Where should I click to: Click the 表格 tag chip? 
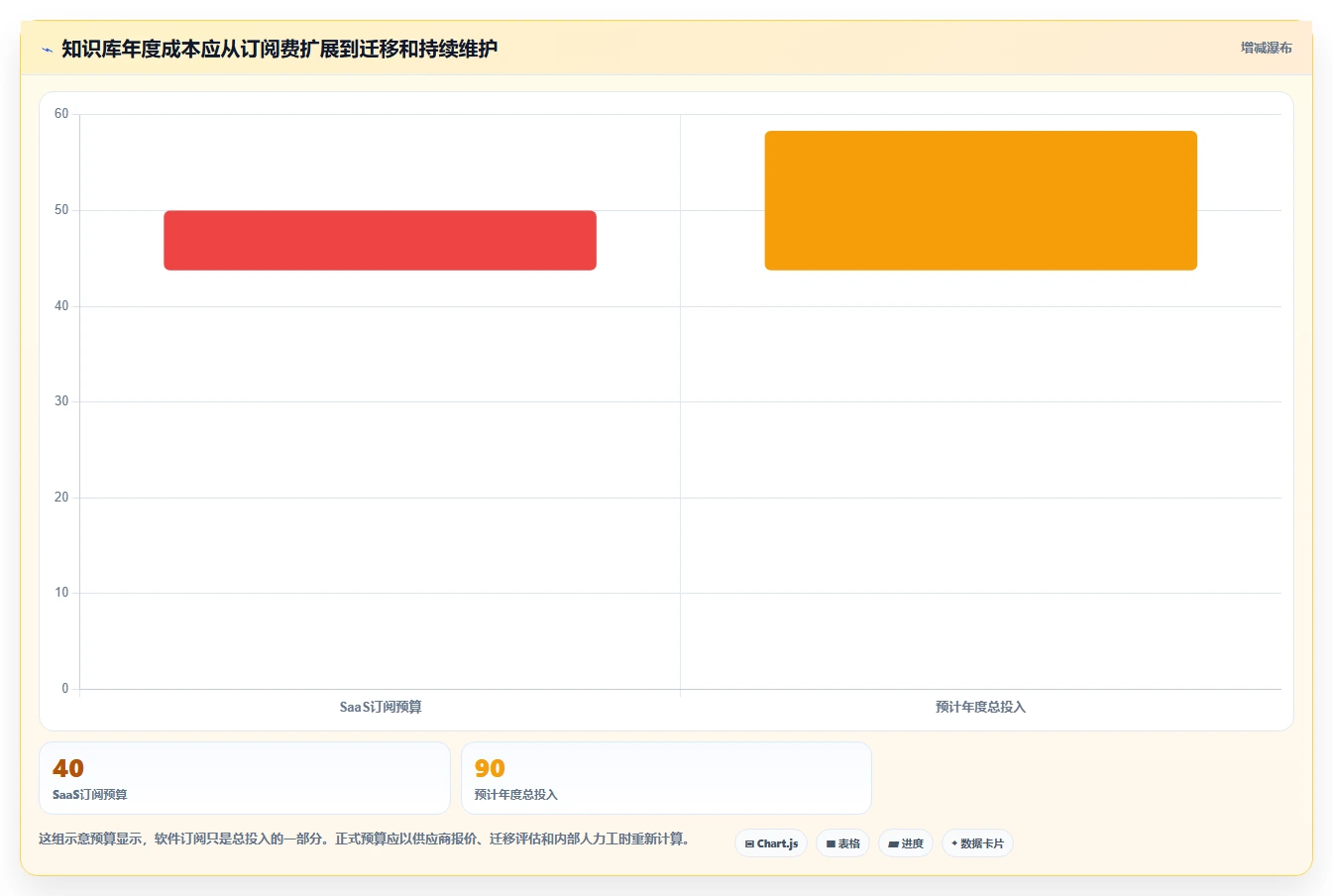842,843
